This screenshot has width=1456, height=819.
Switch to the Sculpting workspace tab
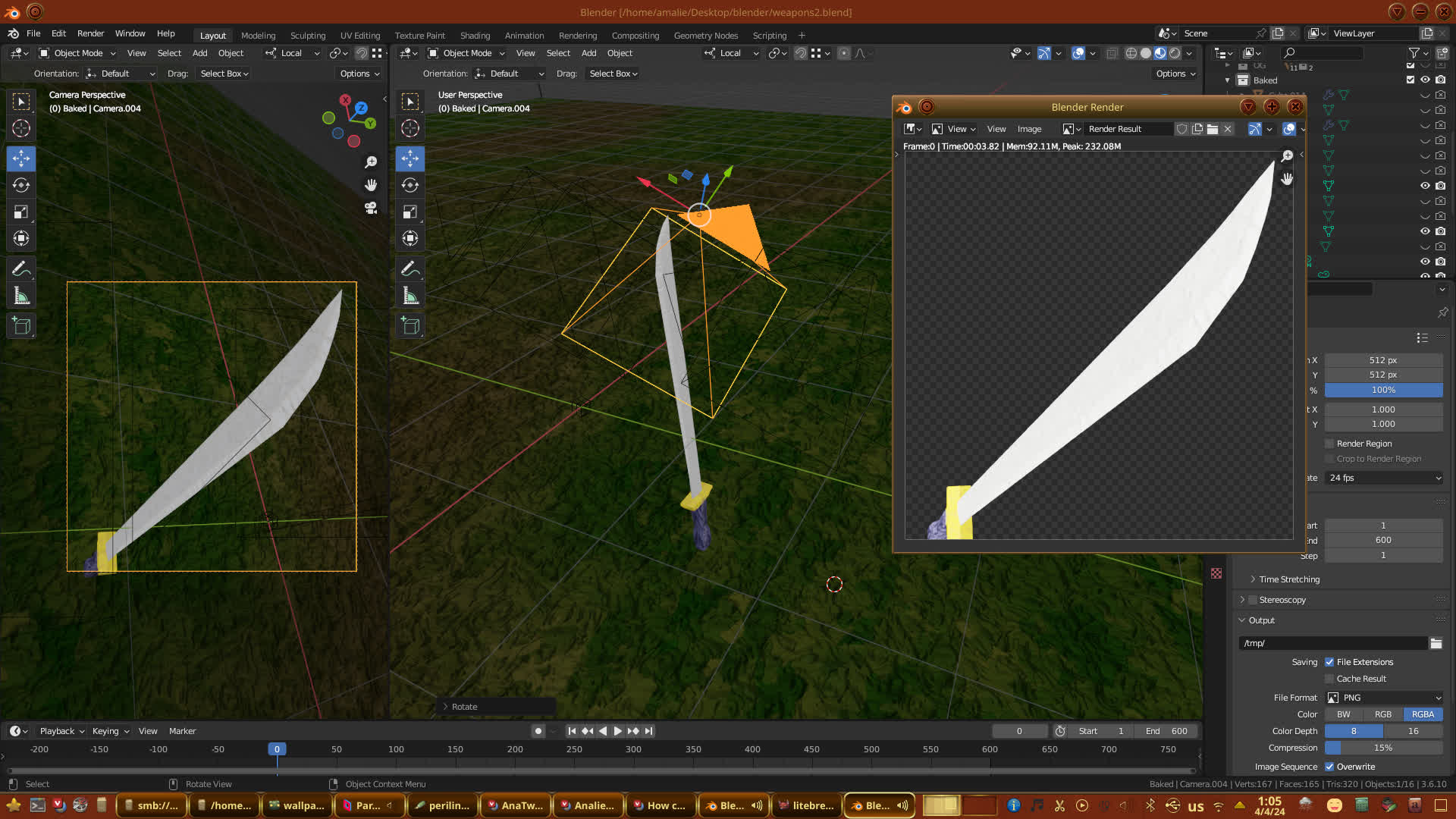click(x=307, y=36)
